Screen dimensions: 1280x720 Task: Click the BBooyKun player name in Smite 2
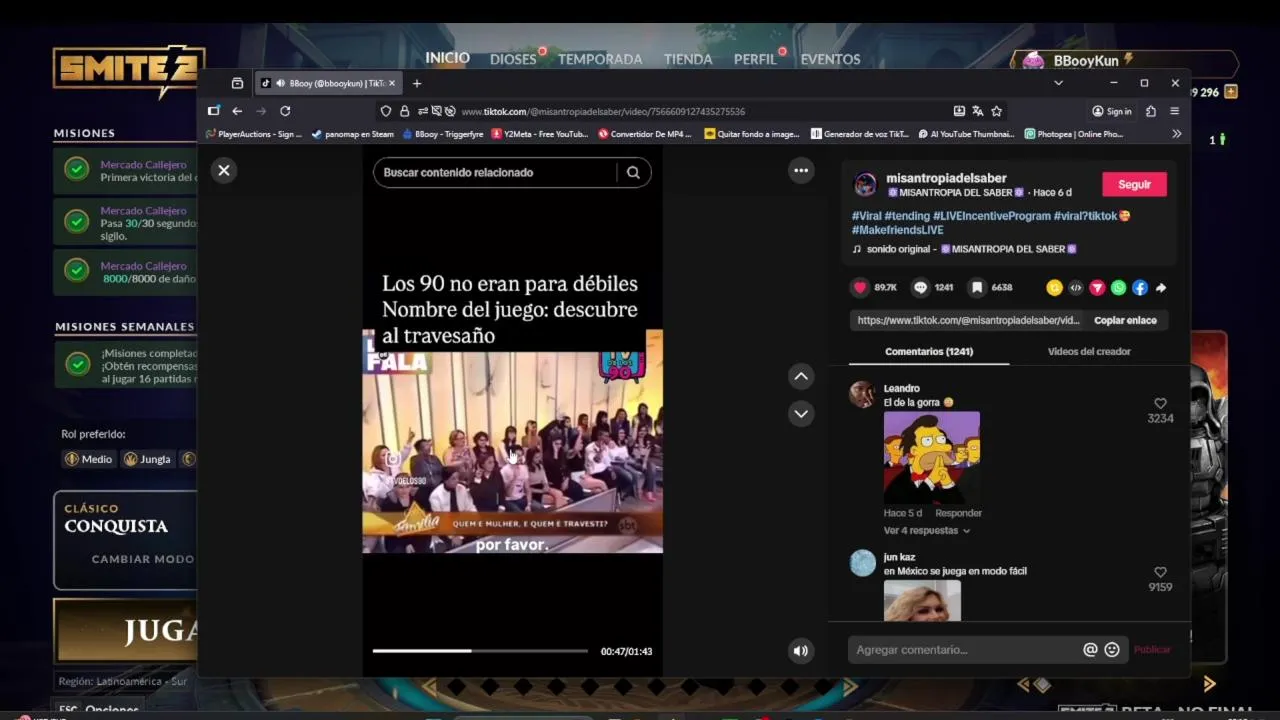coord(1086,61)
